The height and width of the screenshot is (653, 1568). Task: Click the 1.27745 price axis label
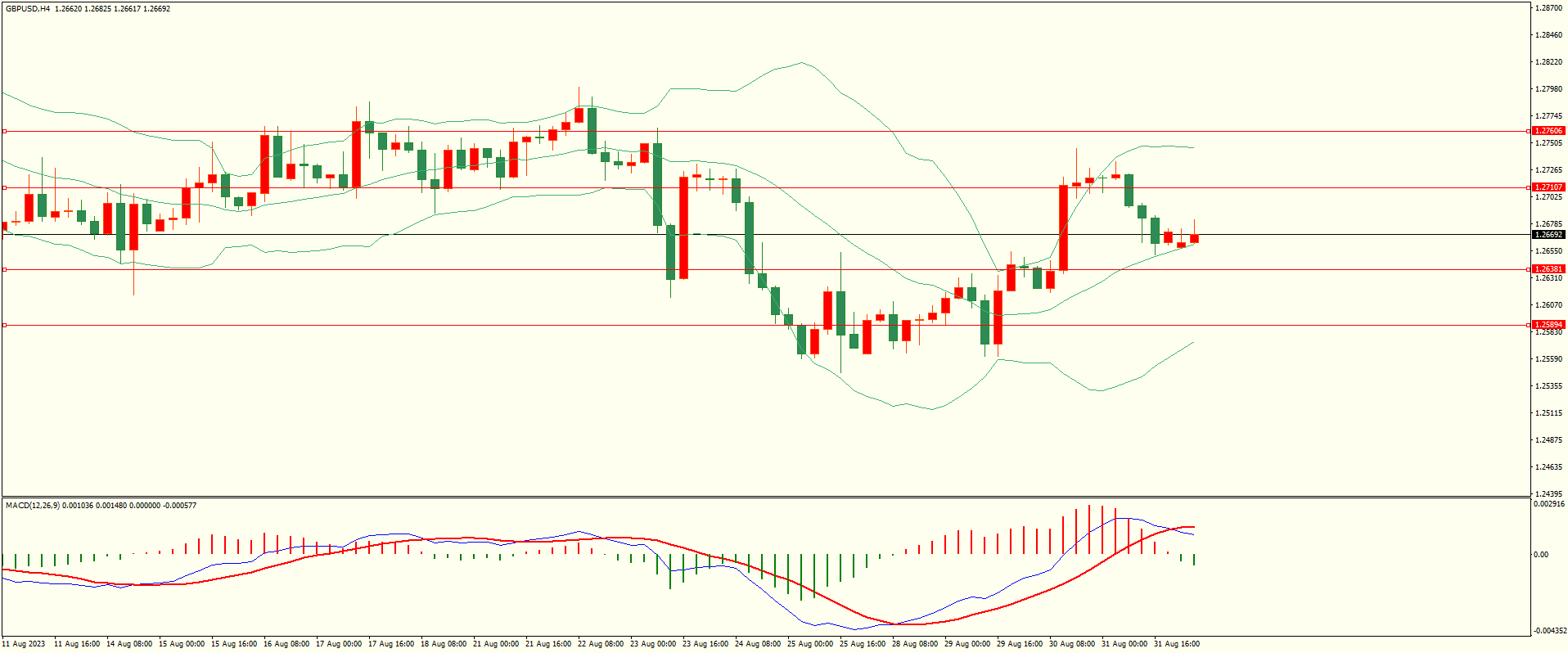[x=1549, y=116]
